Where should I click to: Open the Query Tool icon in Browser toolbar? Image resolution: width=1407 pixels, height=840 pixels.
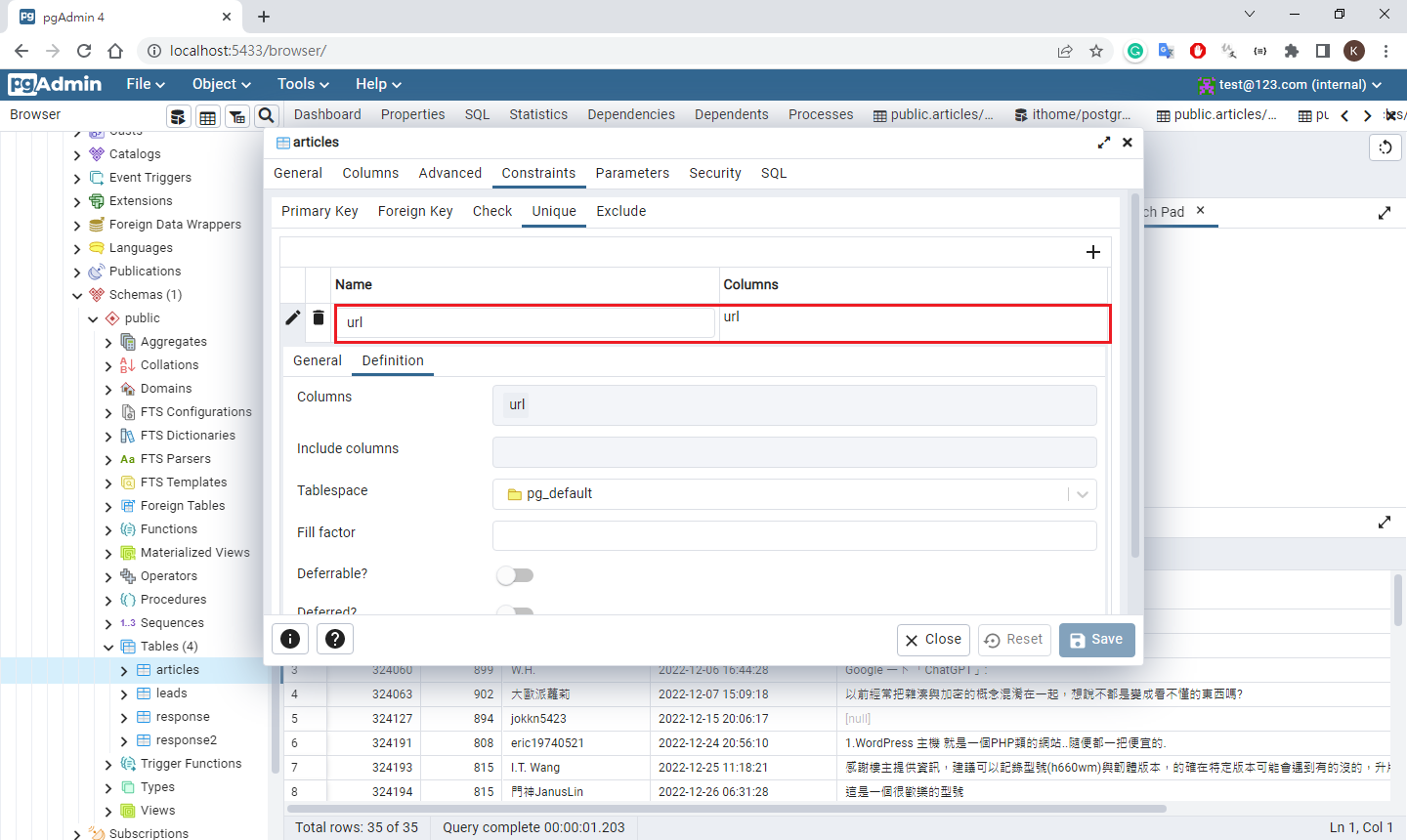178,117
